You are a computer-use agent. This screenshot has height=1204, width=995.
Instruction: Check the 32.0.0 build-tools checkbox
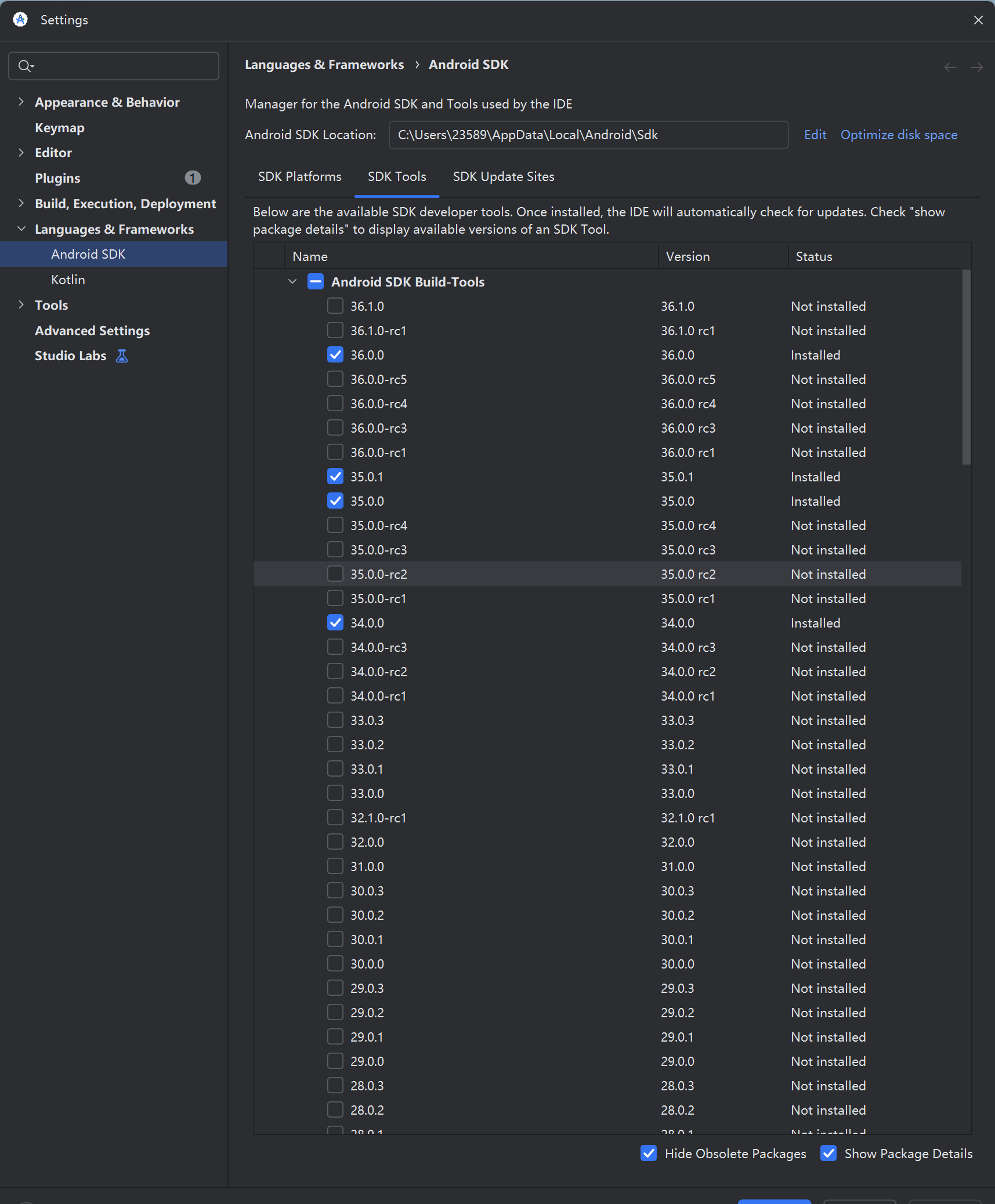pos(335,842)
